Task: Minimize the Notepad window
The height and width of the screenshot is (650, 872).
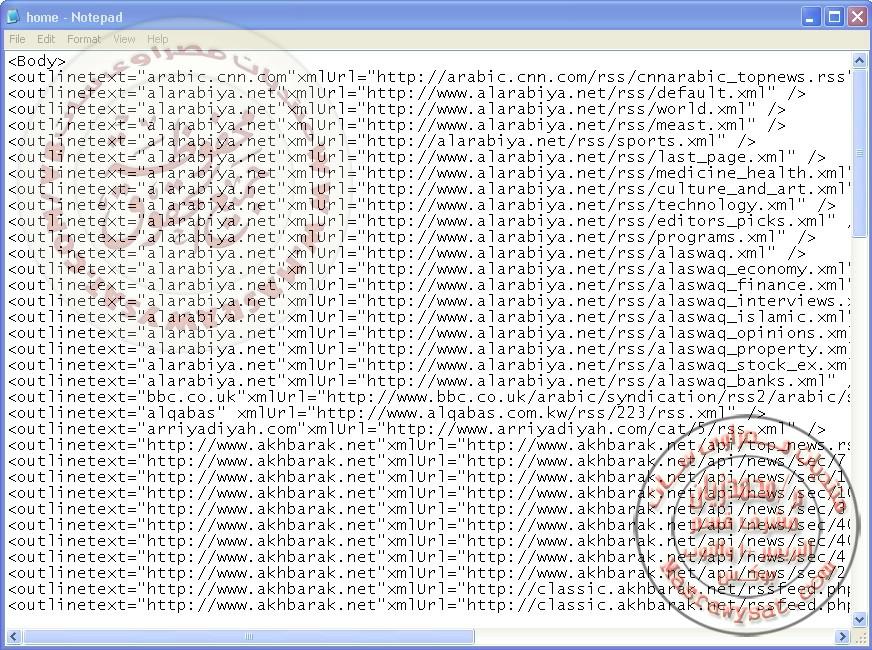Action: click(810, 17)
